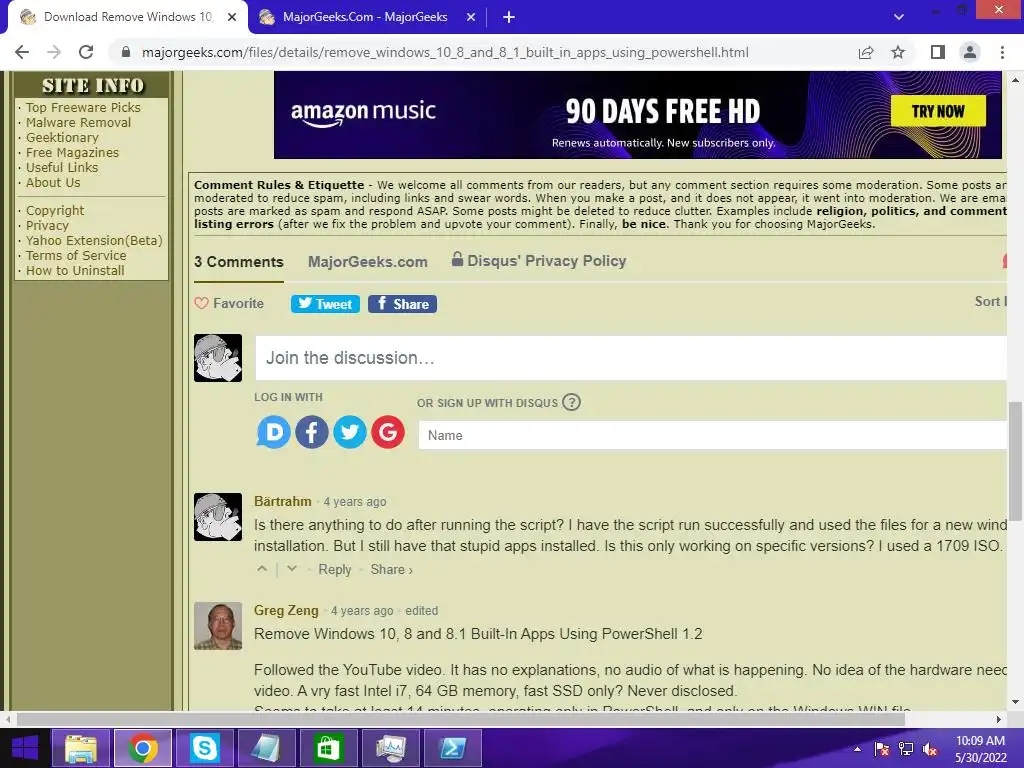Log in with the Twitter icon

[350, 432]
